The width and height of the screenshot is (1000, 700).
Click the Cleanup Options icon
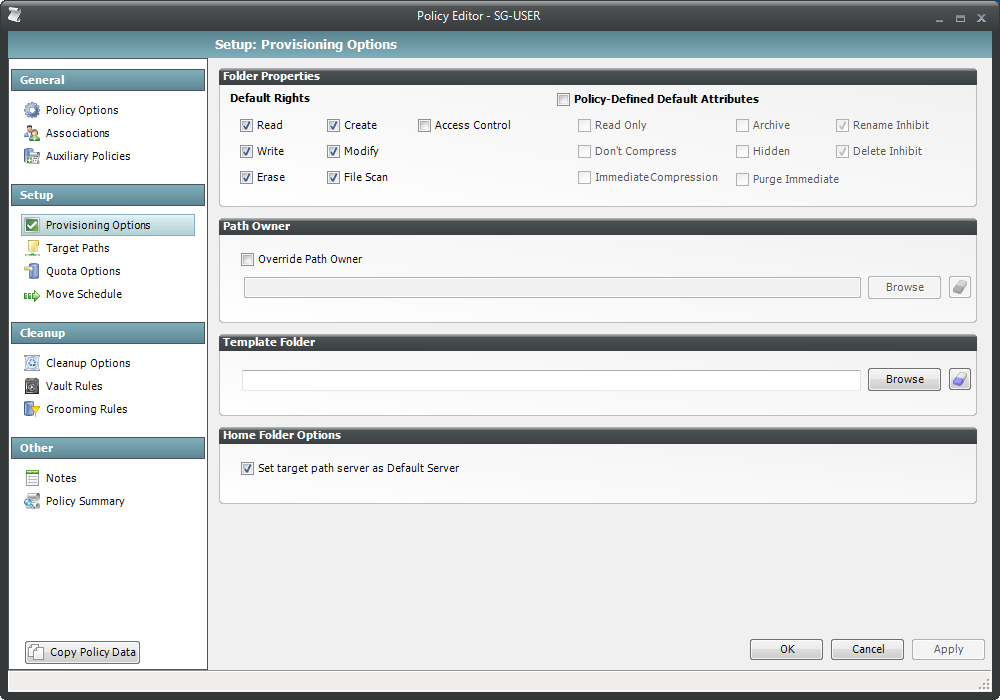coord(31,363)
